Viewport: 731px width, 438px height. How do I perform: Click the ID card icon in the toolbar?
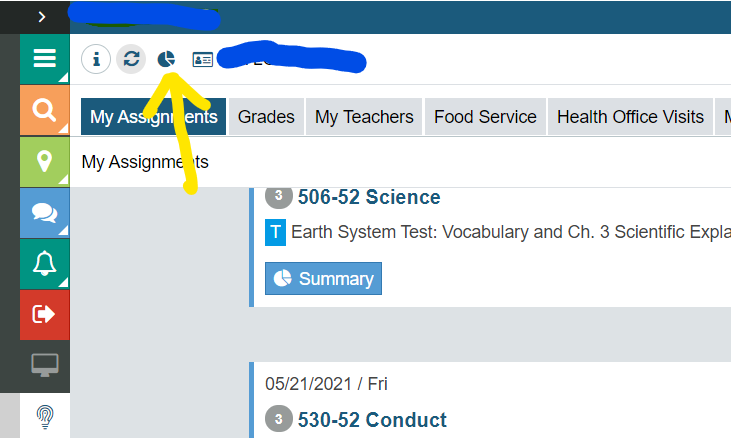pos(203,60)
